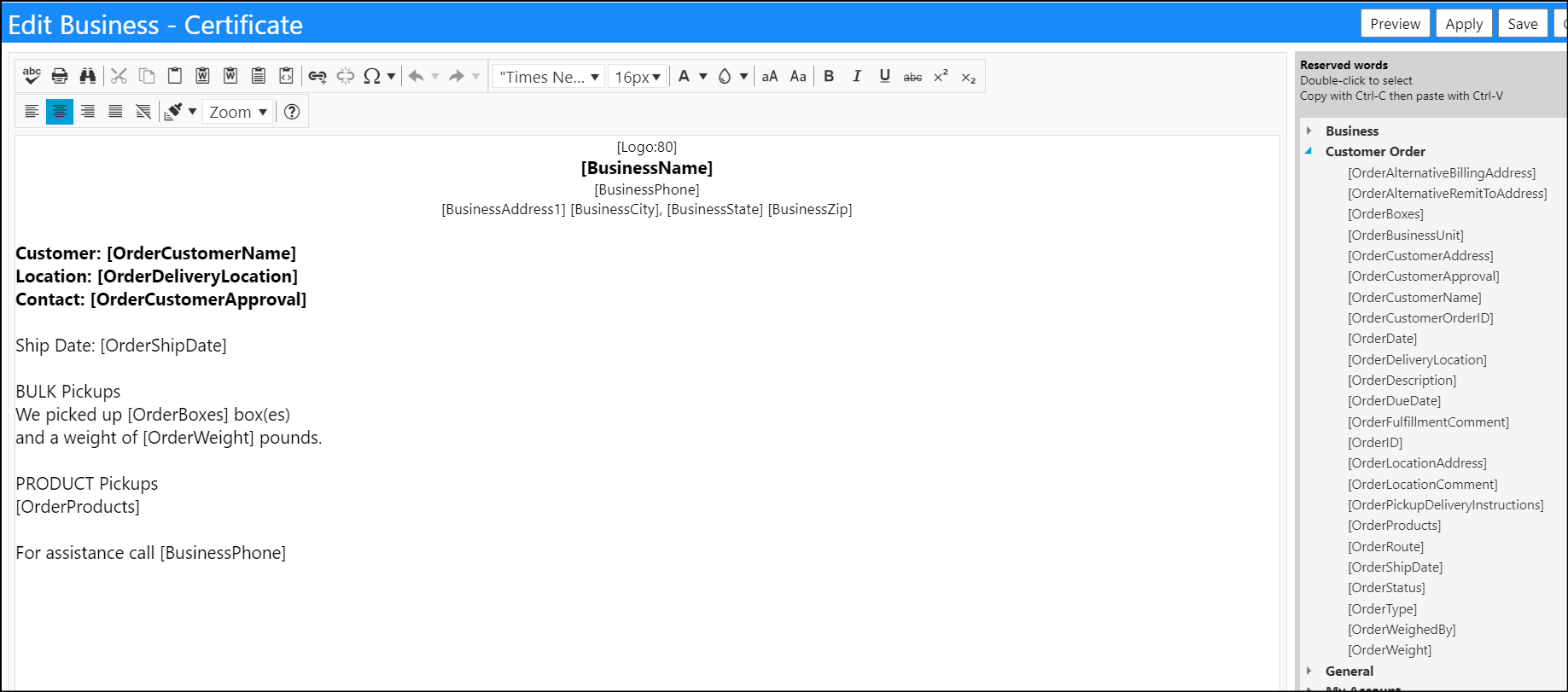Paste as plain text lined clipboard icon

(259, 76)
